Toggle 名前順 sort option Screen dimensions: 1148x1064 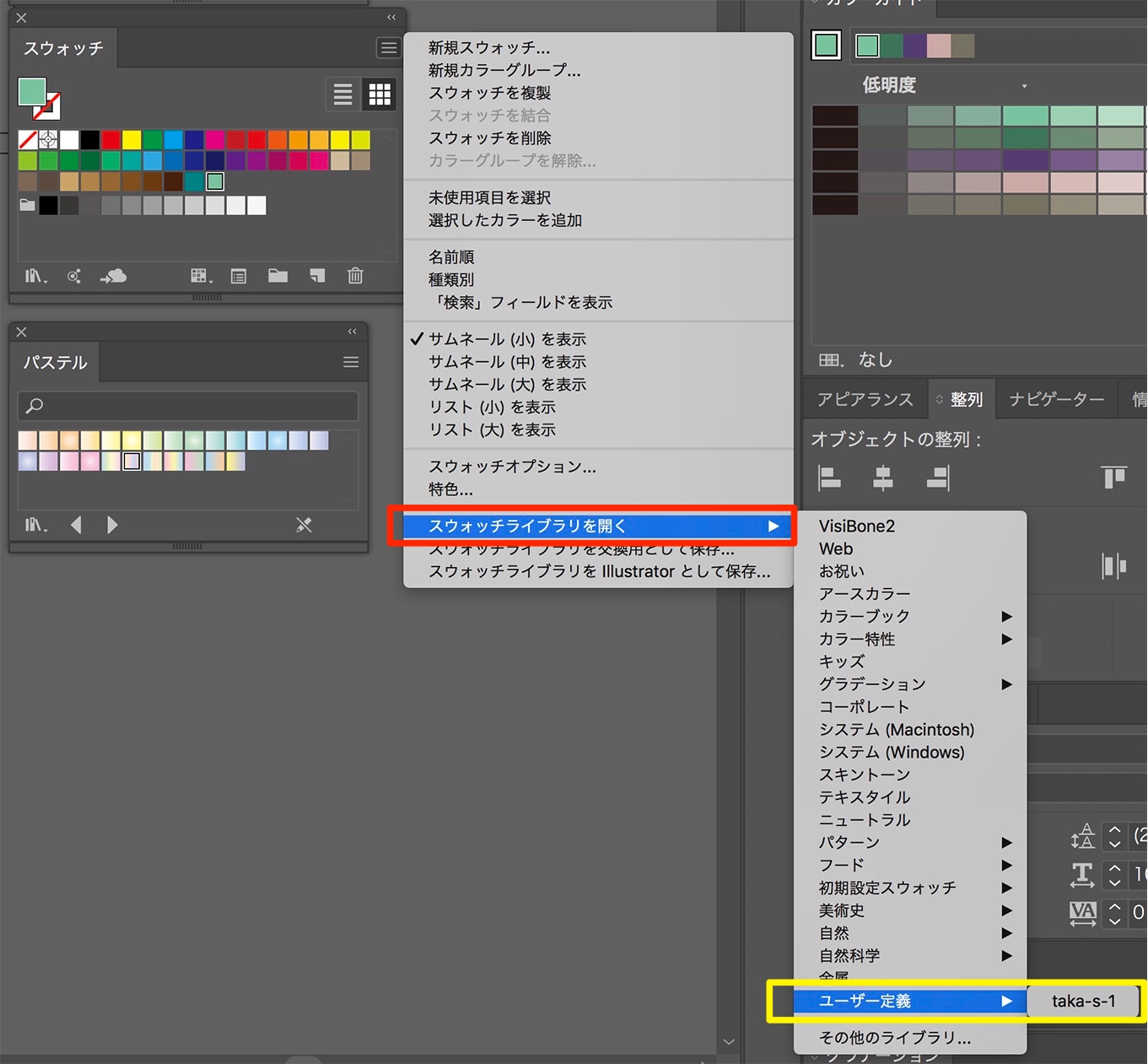coord(599,257)
